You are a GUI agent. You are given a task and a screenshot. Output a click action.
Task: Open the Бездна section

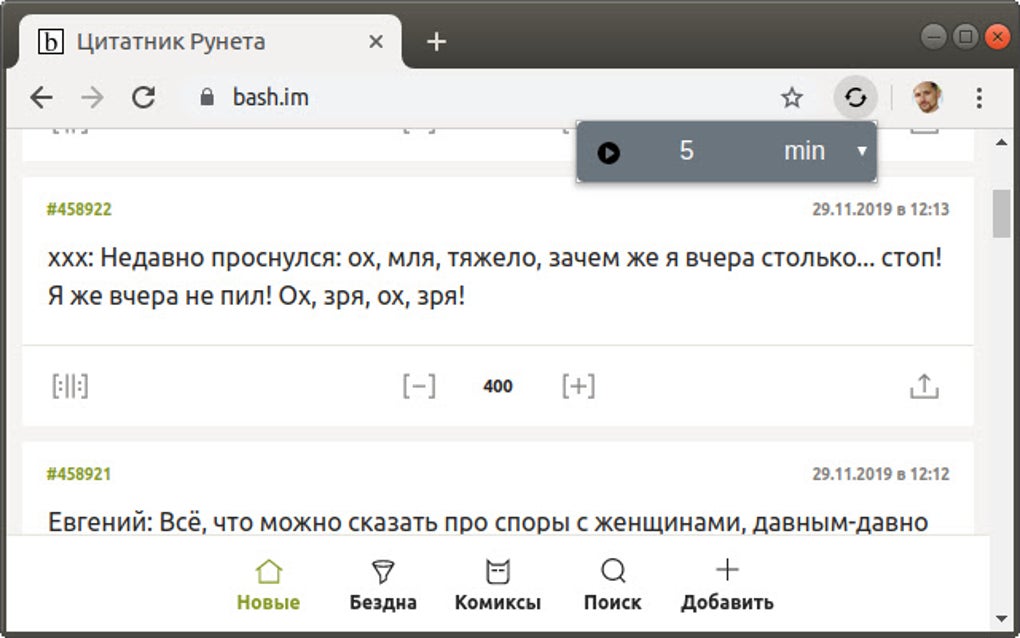click(383, 585)
